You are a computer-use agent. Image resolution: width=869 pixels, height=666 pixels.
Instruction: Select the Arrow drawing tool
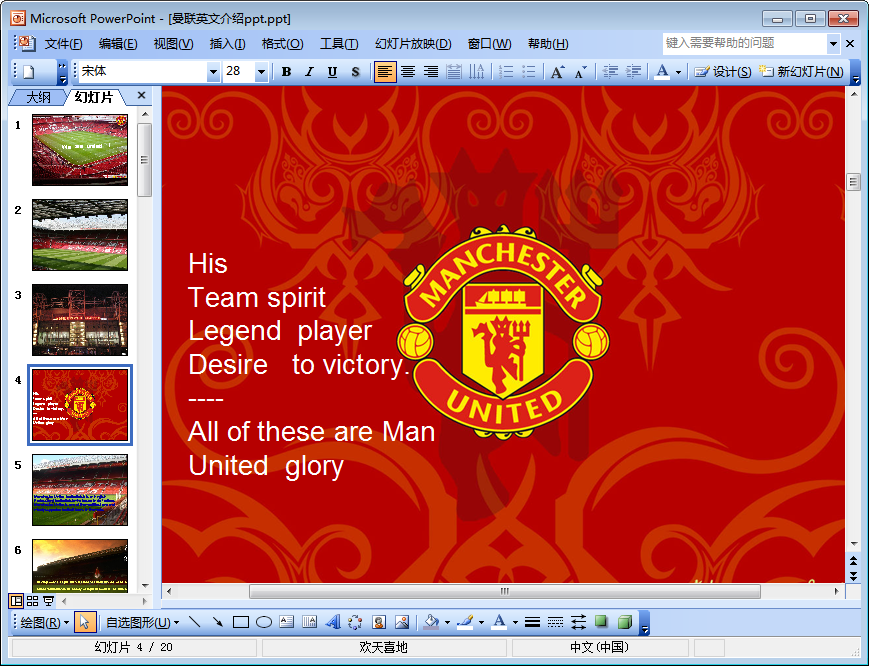[x=217, y=622]
